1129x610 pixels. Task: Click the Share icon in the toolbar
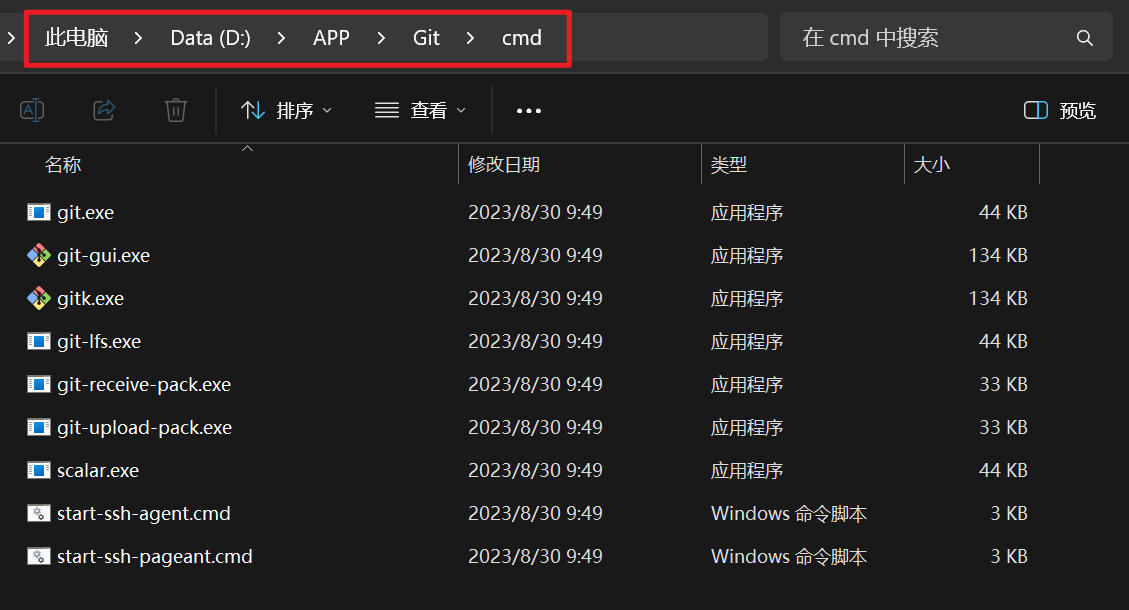click(104, 110)
